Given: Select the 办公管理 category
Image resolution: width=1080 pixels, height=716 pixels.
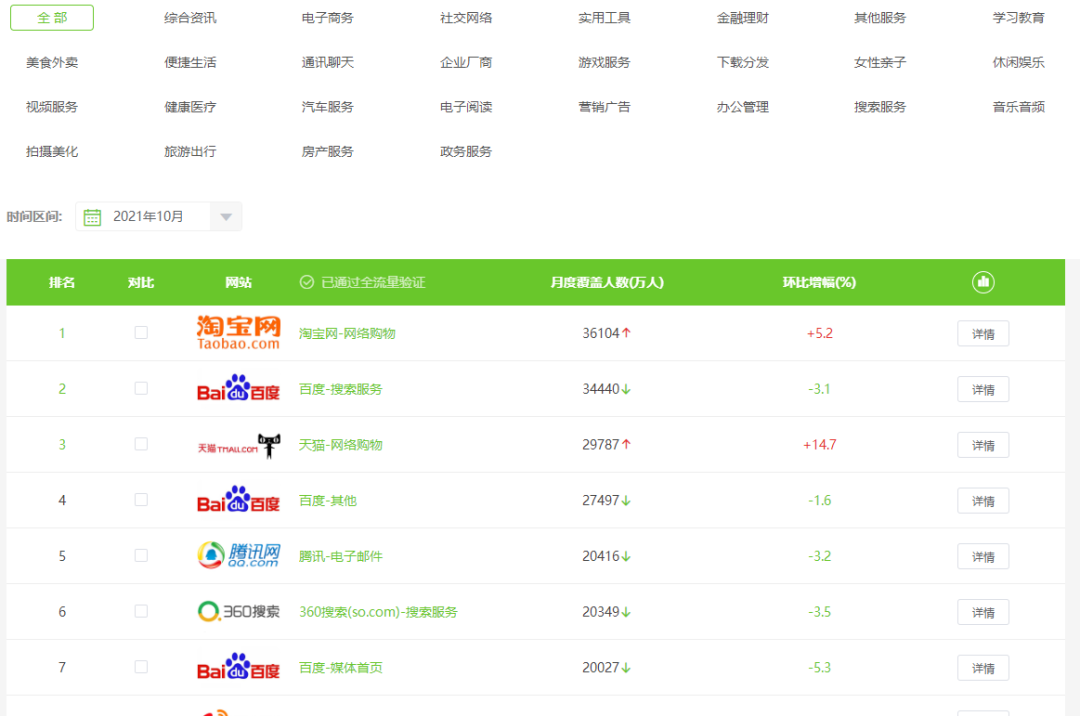Looking at the screenshot, I should tap(742, 107).
